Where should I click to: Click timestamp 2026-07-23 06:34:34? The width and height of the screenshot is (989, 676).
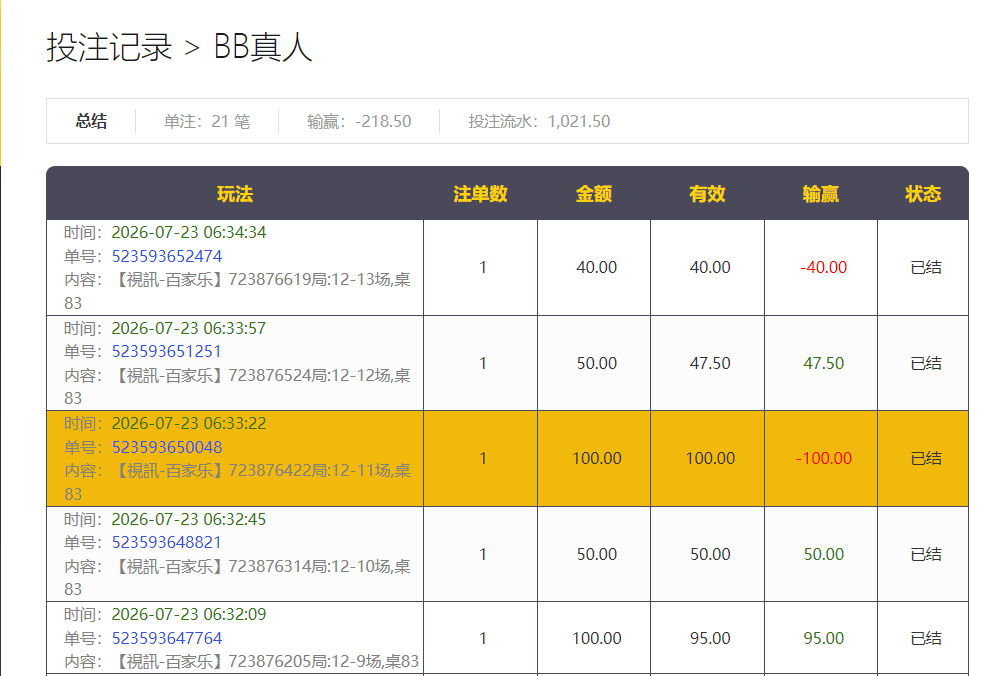click(x=189, y=233)
